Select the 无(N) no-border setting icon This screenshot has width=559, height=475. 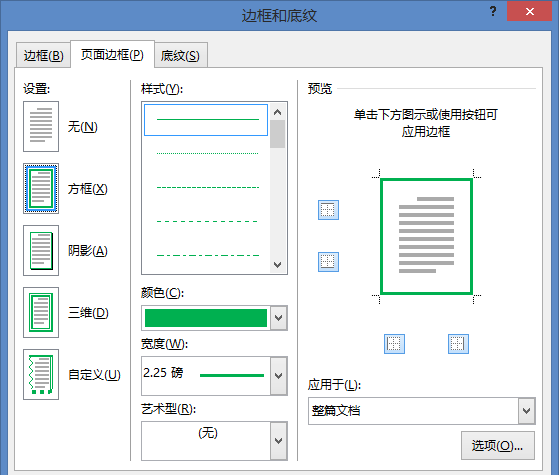[41, 127]
